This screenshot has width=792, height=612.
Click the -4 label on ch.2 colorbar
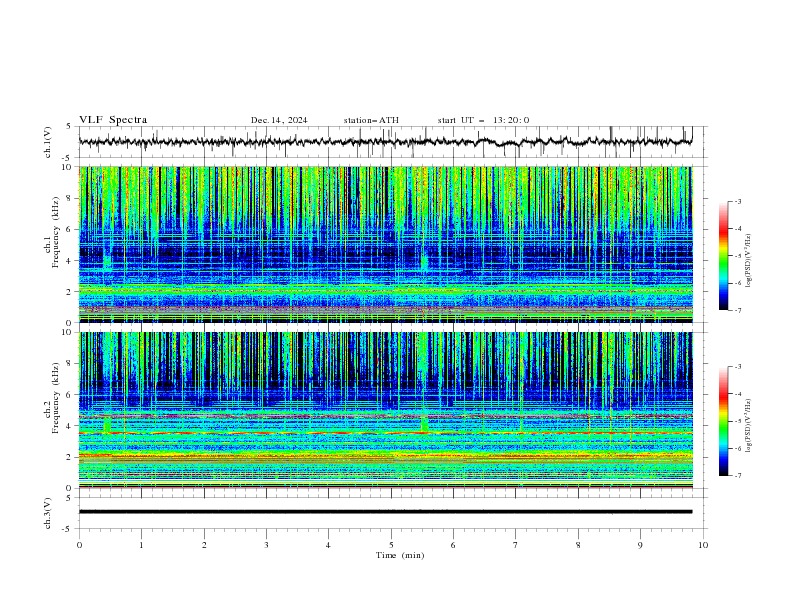tap(738, 394)
